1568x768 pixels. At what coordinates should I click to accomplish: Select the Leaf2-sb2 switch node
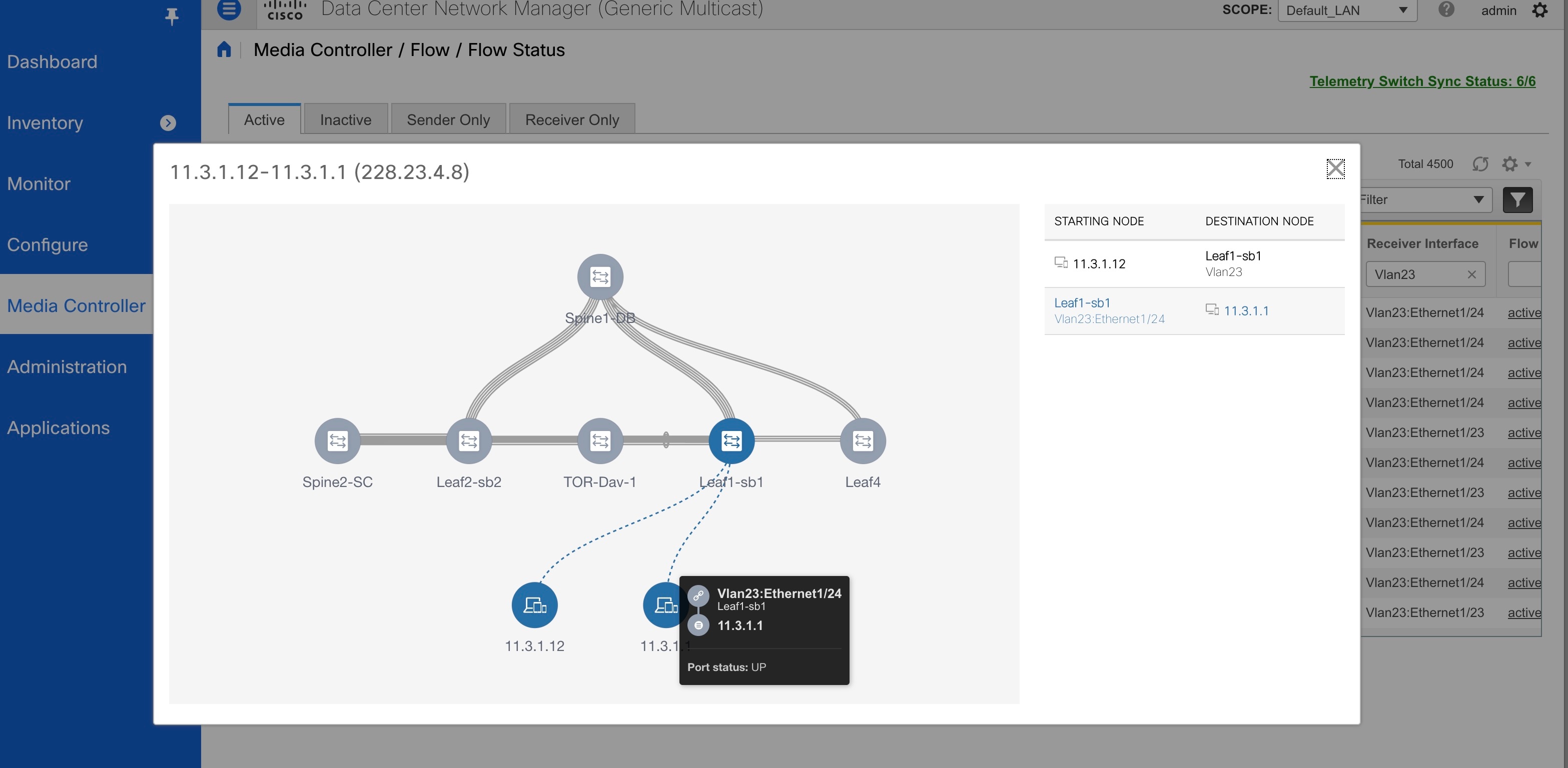pos(469,440)
